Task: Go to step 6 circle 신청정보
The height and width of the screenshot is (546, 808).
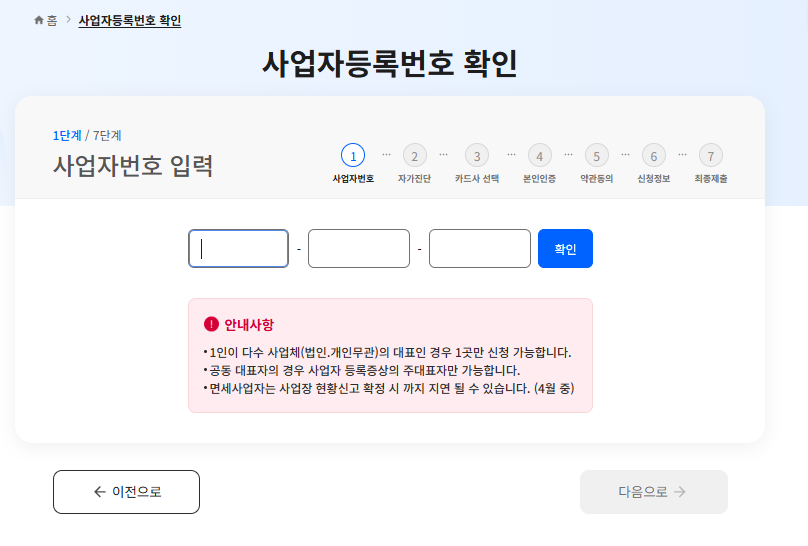Action: (654, 155)
